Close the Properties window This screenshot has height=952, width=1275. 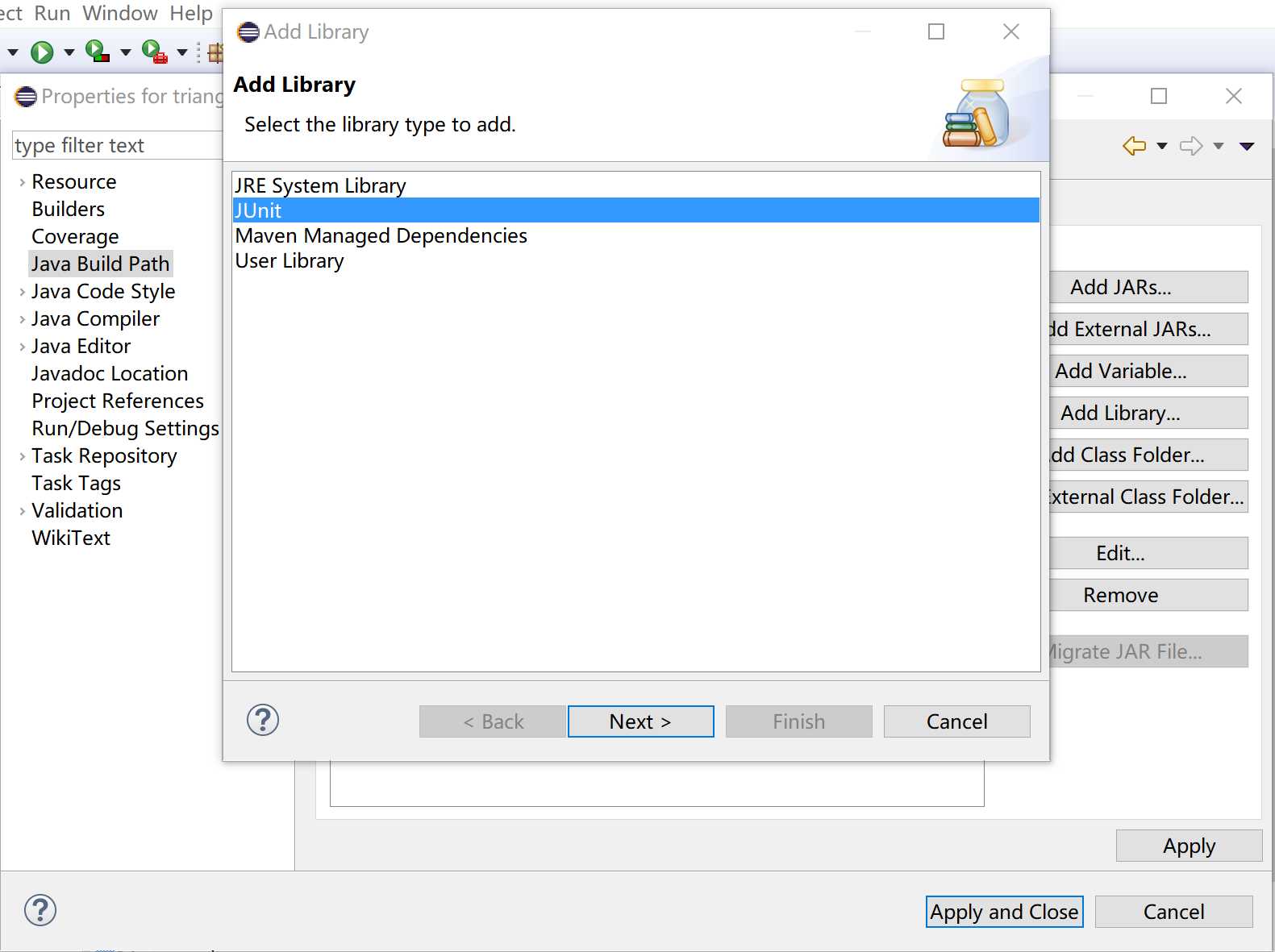(1234, 96)
